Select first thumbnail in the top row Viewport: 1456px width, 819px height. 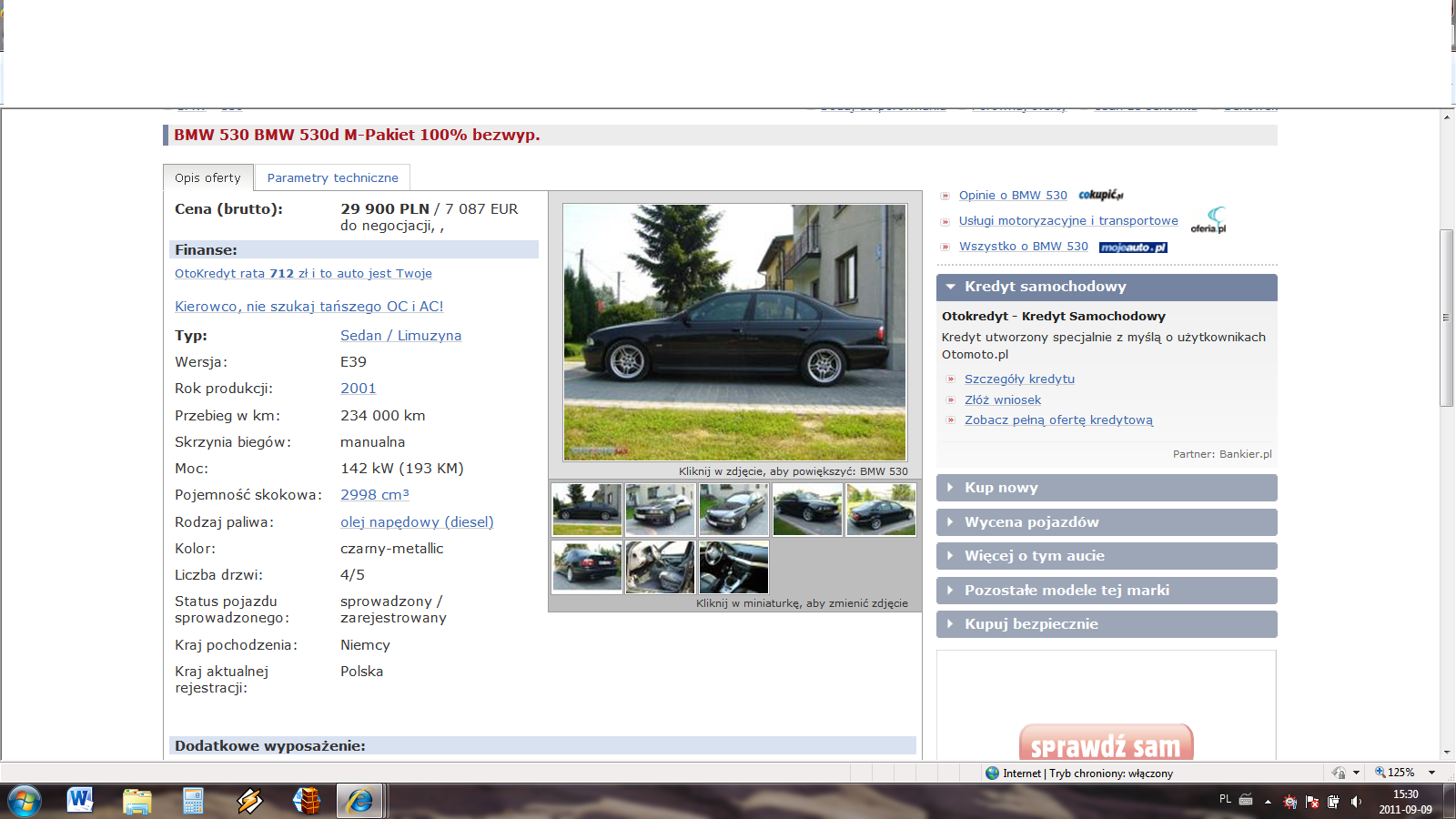587,510
